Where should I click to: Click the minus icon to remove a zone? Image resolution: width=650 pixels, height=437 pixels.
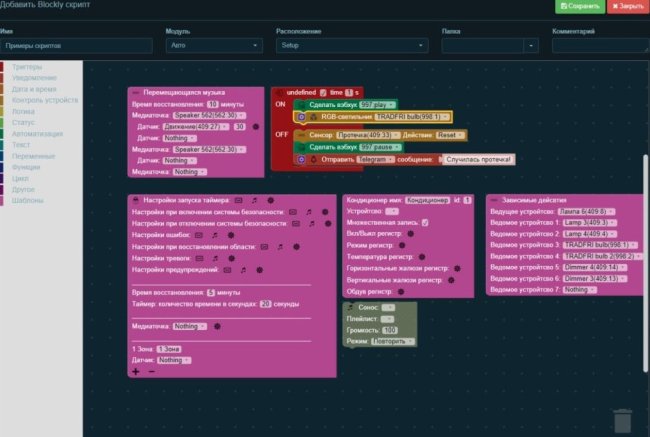click(152, 372)
